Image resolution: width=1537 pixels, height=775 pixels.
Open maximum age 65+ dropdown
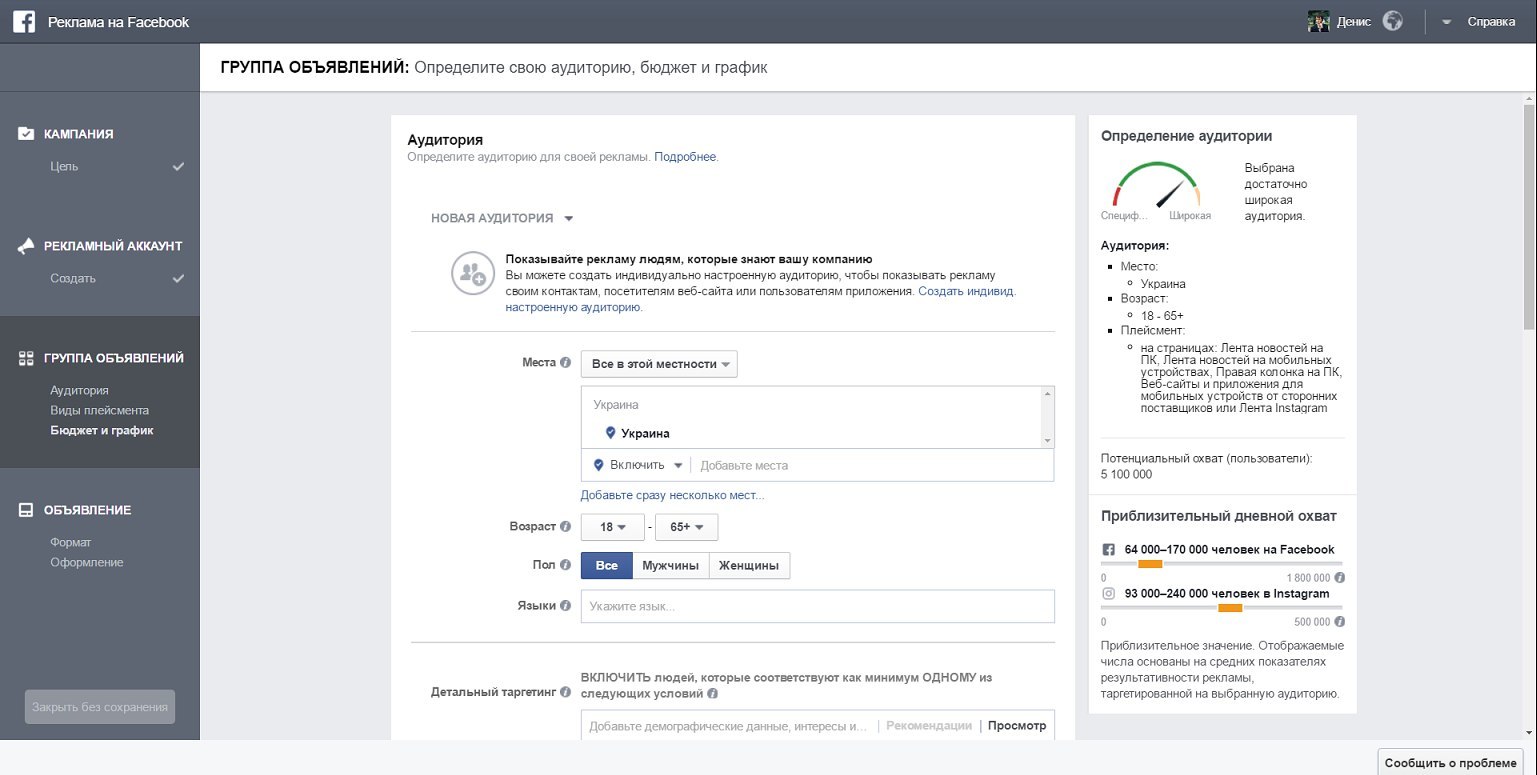tap(686, 527)
